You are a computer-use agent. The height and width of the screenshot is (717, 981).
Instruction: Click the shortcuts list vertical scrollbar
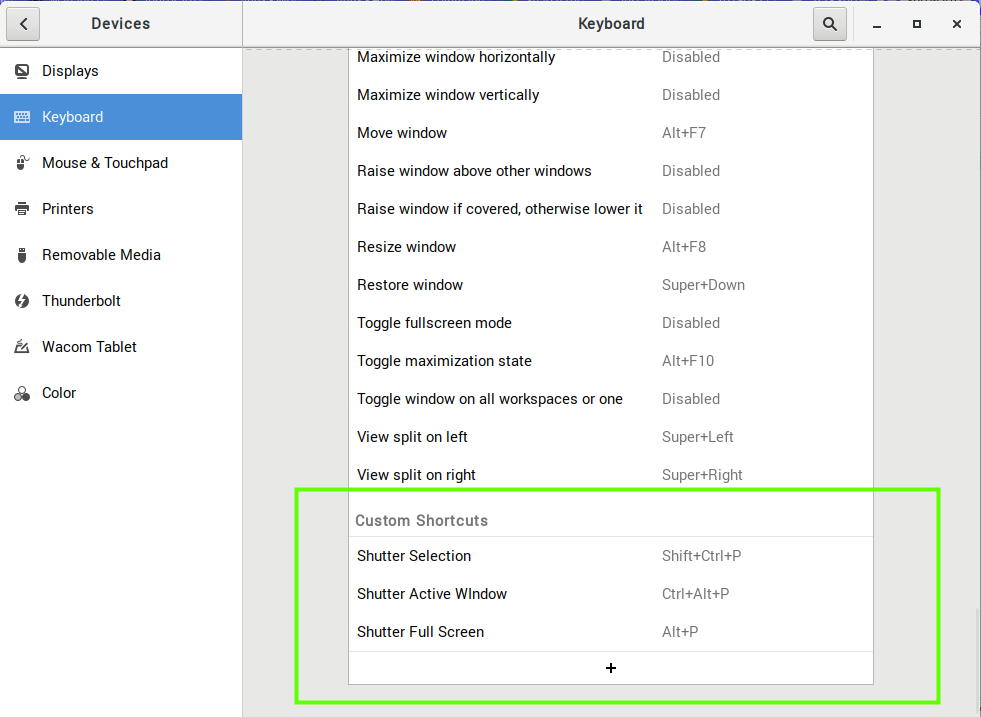pyautogui.click(x=978, y=660)
